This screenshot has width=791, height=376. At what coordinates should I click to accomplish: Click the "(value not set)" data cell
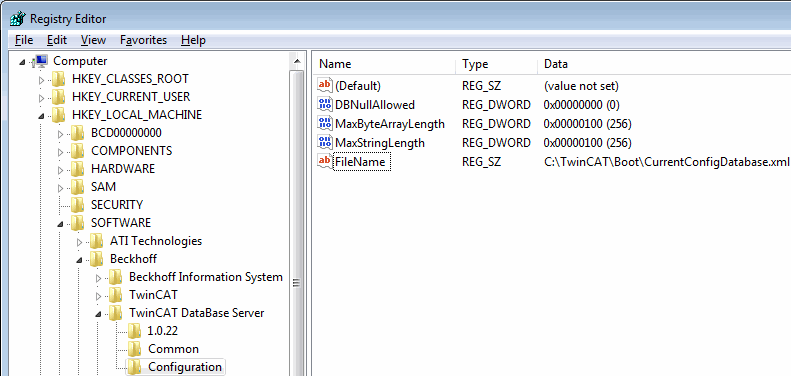[581, 86]
